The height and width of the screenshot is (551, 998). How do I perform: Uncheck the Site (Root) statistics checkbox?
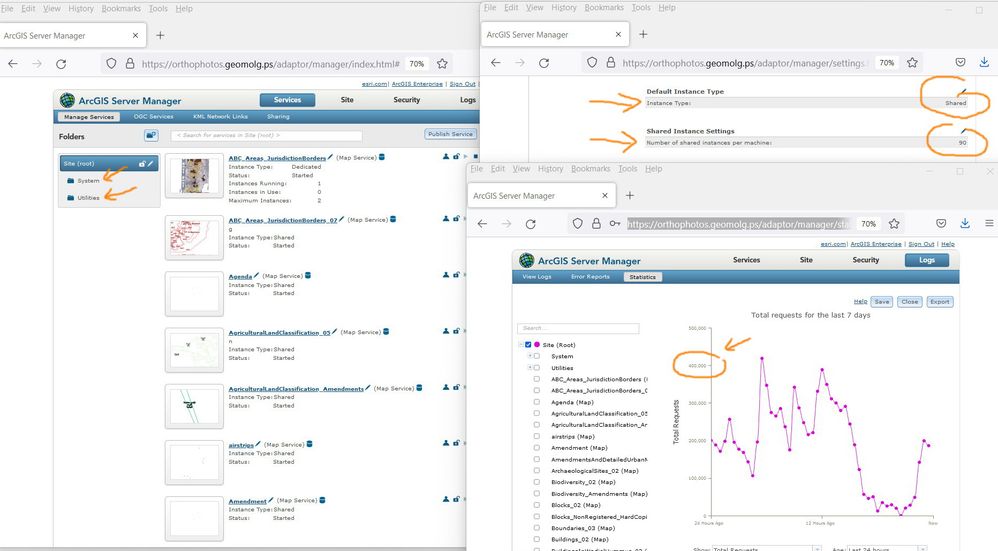click(x=528, y=345)
